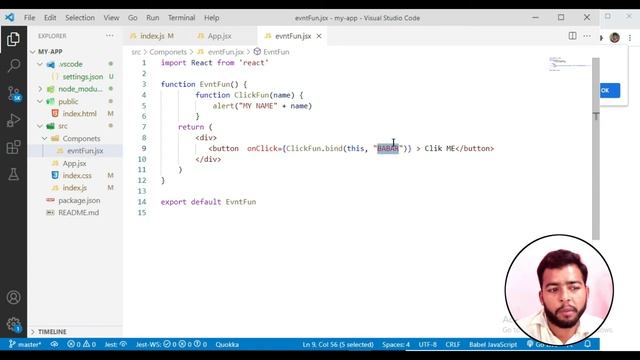Screen dimensions: 640x360
Task: Open the Testing beaker view
Action: click(x=13, y=174)
